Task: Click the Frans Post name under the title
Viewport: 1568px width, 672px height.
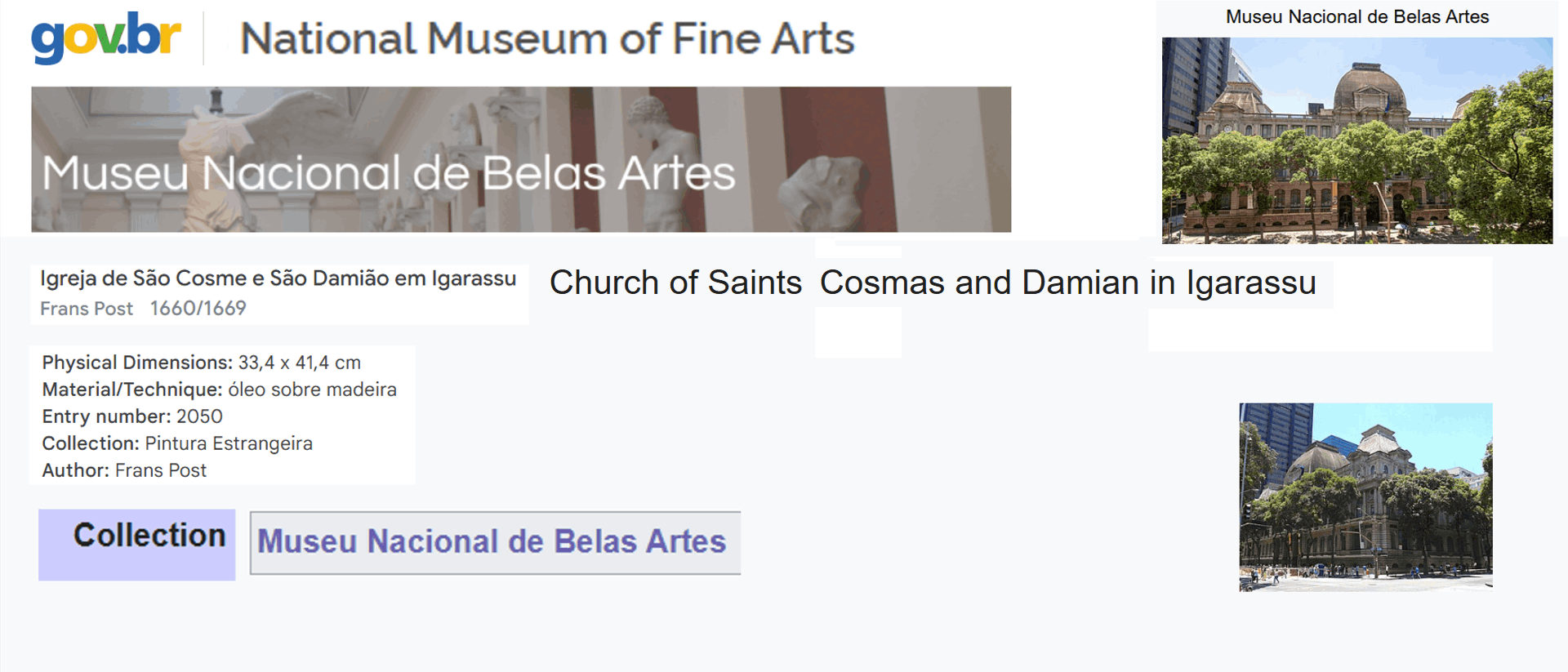Action: tap(87, 309)
